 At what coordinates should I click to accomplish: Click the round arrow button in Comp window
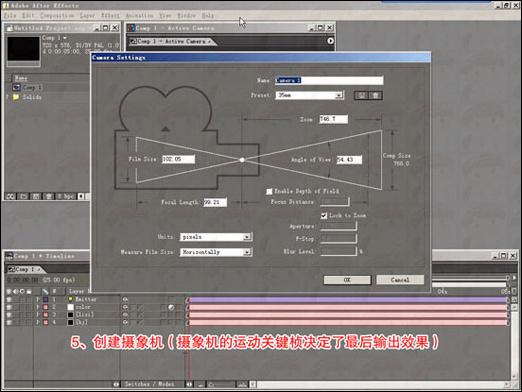tap(330, 41)
